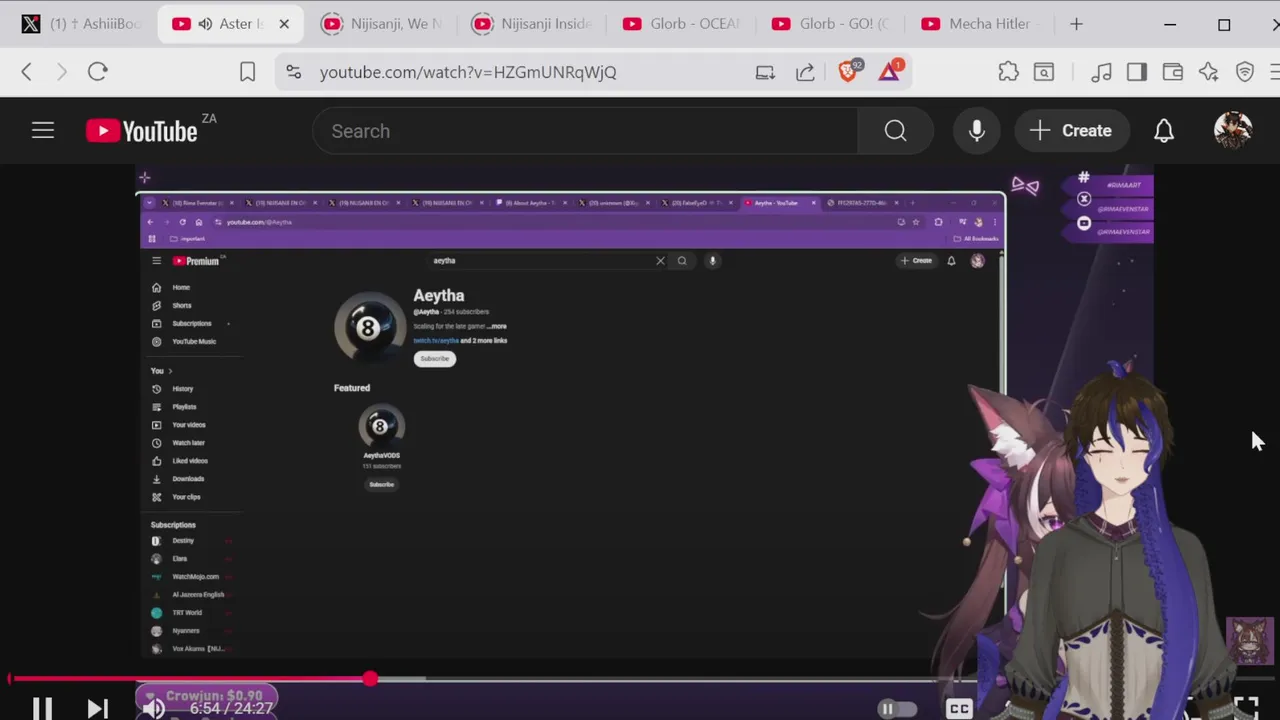The image size is (1280, 720).
Task: Open the tab search toolbar icon
Action: pyautogui.click(x=1044, y=72)
